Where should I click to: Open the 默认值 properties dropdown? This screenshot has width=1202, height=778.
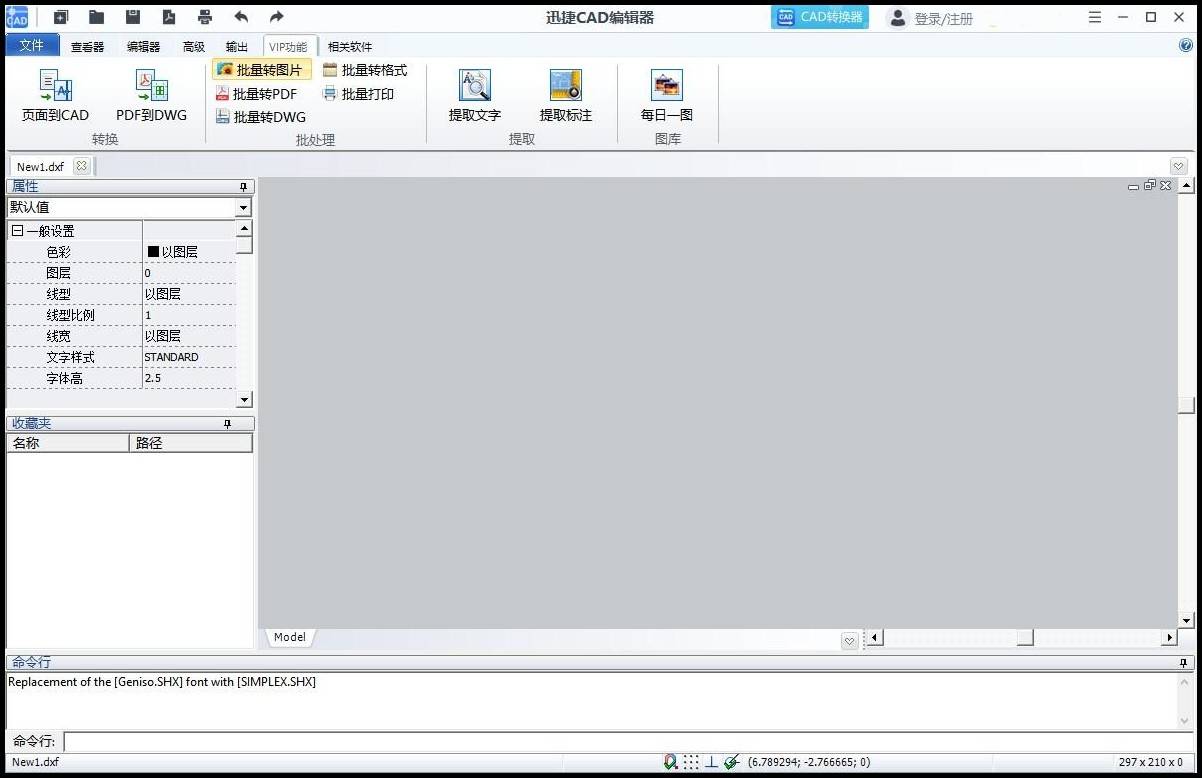tap(243, 207)
